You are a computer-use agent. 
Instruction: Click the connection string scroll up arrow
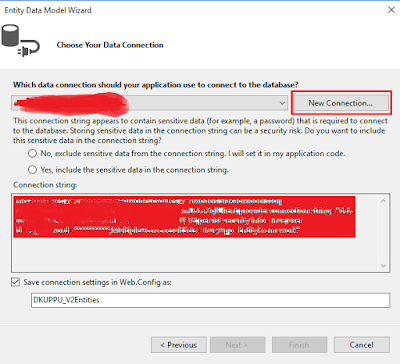pos(383,201)
